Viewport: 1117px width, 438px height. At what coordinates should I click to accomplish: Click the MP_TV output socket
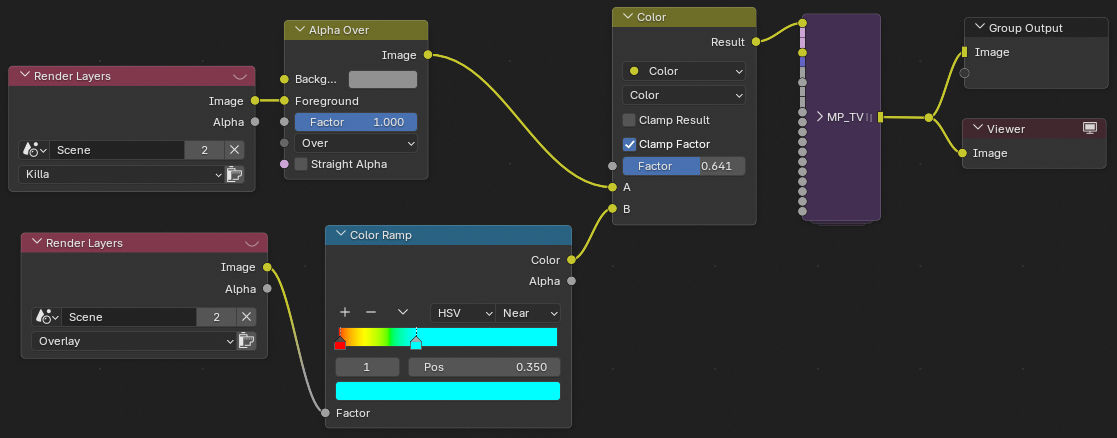(880, 118)
